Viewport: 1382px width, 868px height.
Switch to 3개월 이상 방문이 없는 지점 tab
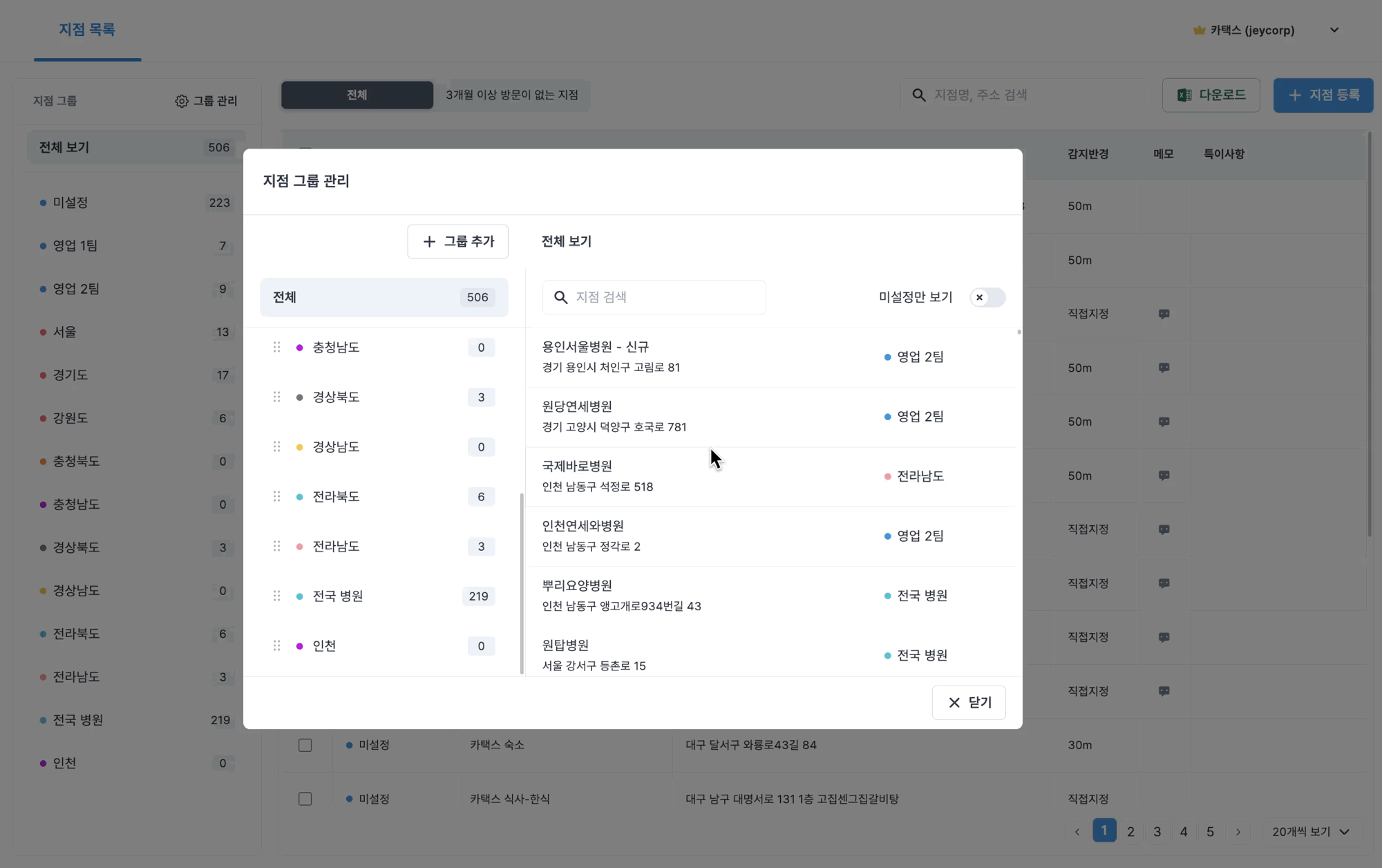(511, 95)
